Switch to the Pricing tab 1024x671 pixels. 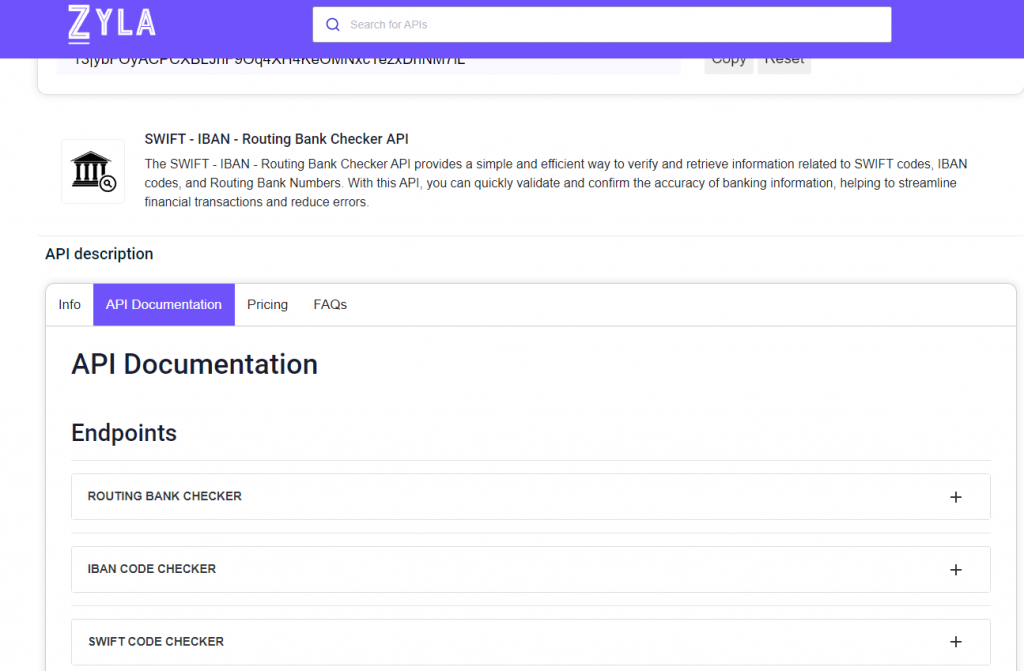tap(267, 304)
